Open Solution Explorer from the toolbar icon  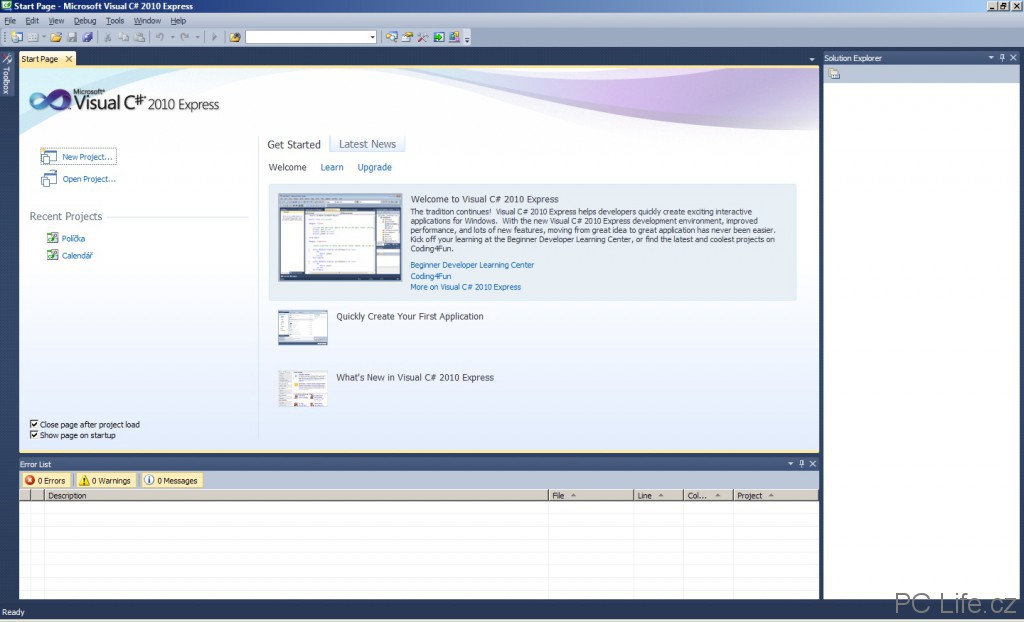click(x=392, y=37)
